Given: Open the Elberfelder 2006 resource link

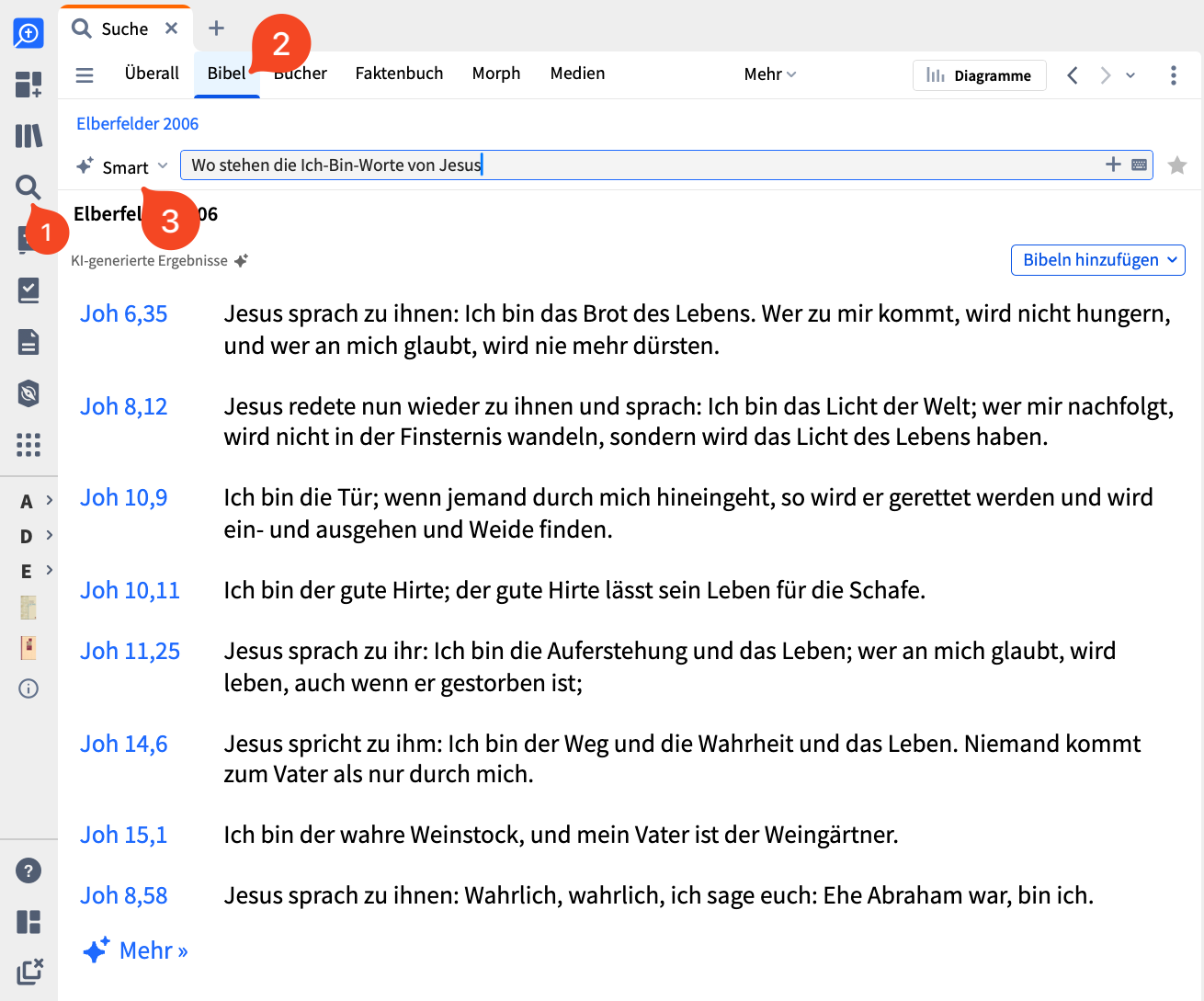Looking at the screenshot, I should coord(137,123).
